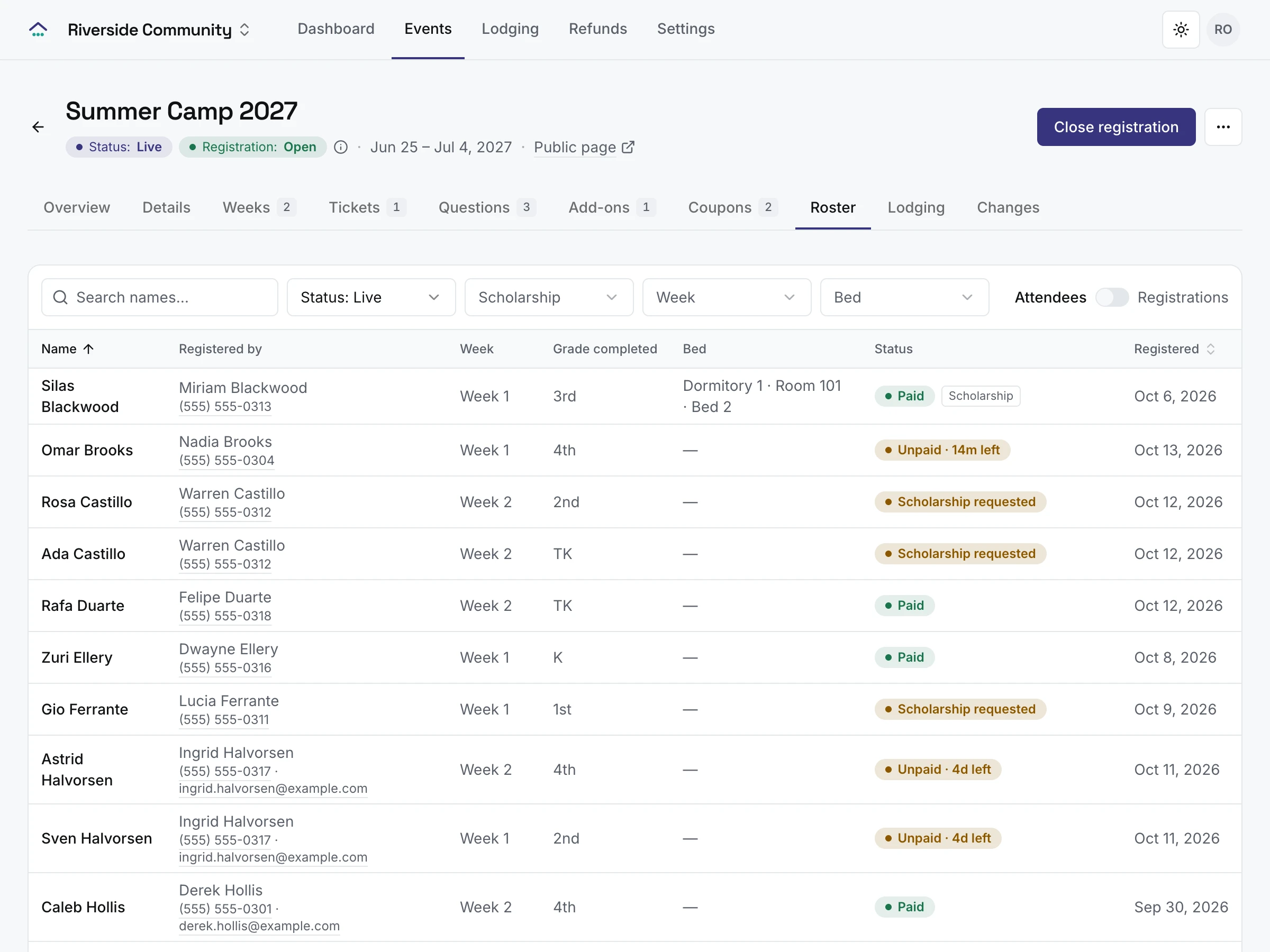Image resolution: width=1270 pixels, height=952 pixels.
Task: Click the magnifier icon in the names search box
Action: [x=60, y=297]
